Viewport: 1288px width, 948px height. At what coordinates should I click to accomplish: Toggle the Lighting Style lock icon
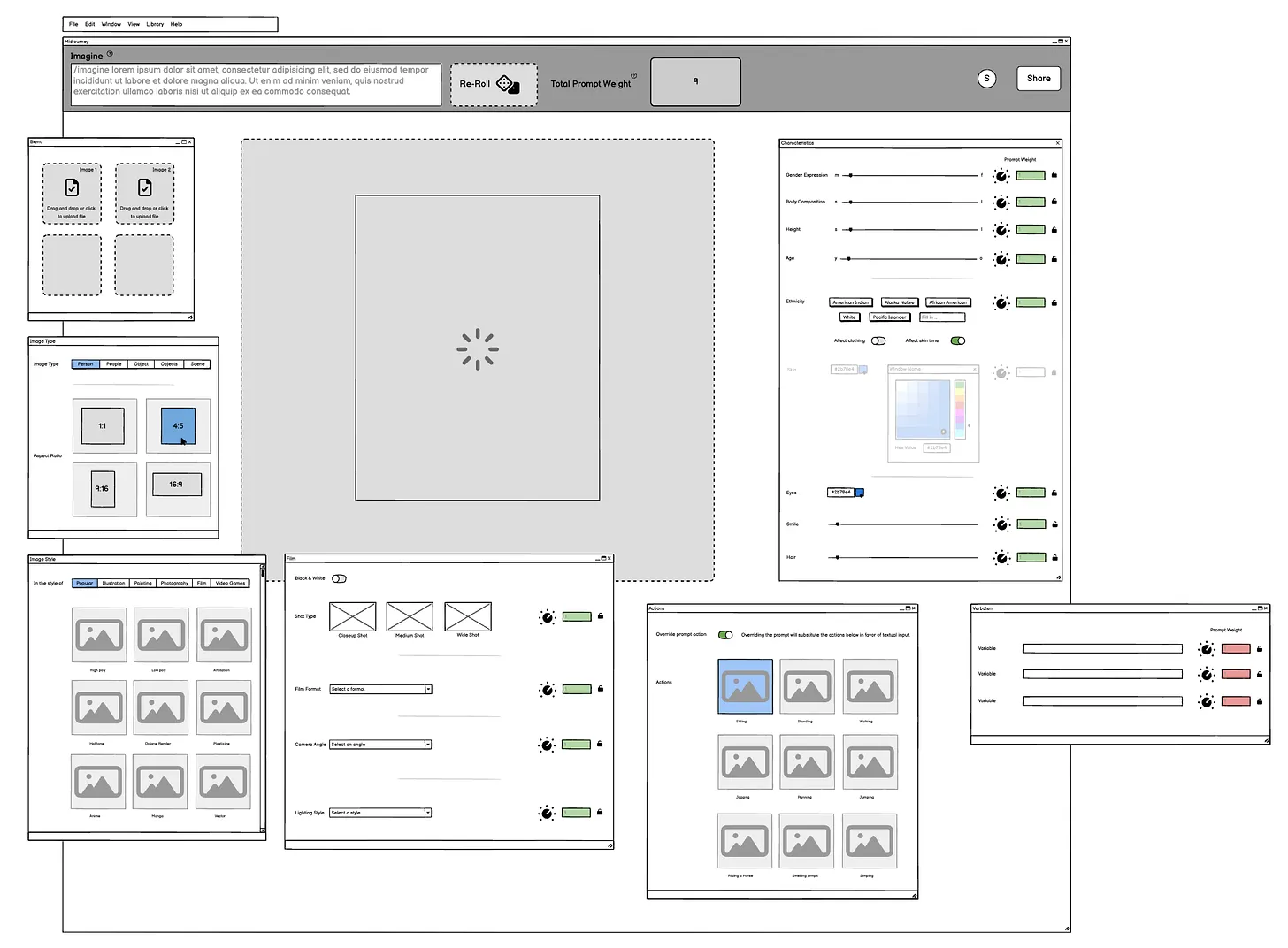click(x=600, y=812)
